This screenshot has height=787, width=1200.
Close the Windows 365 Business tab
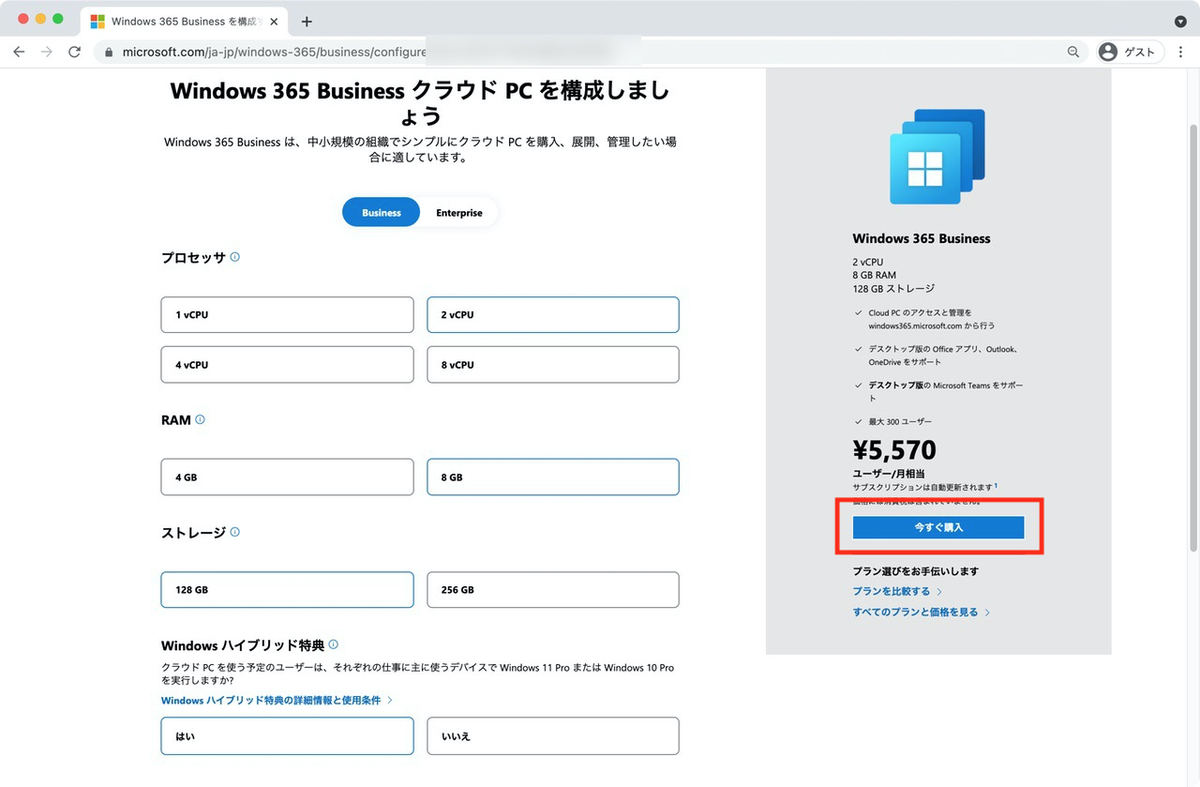[274, 21]
